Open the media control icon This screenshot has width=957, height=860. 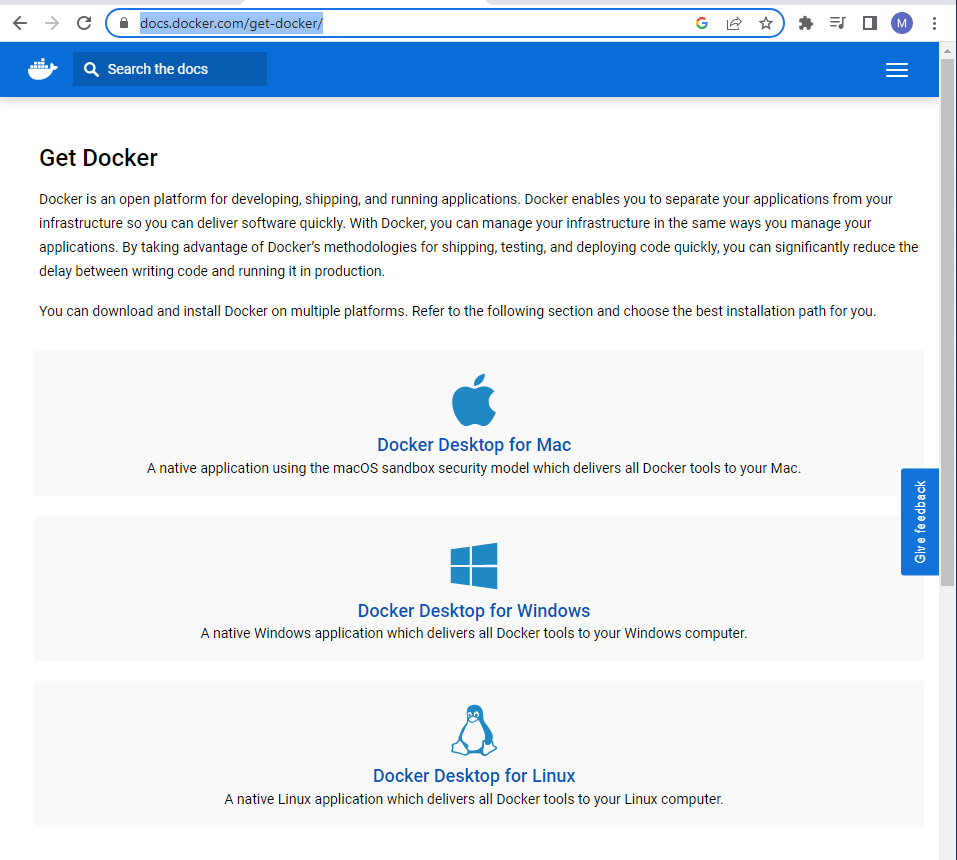click(838, 23)
